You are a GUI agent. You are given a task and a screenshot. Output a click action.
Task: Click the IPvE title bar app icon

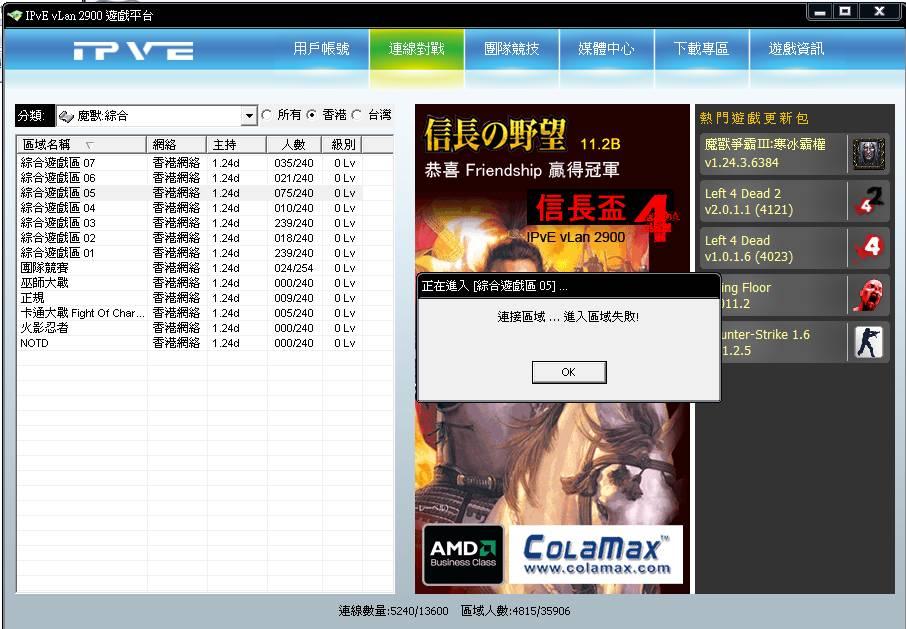[14, 15]
